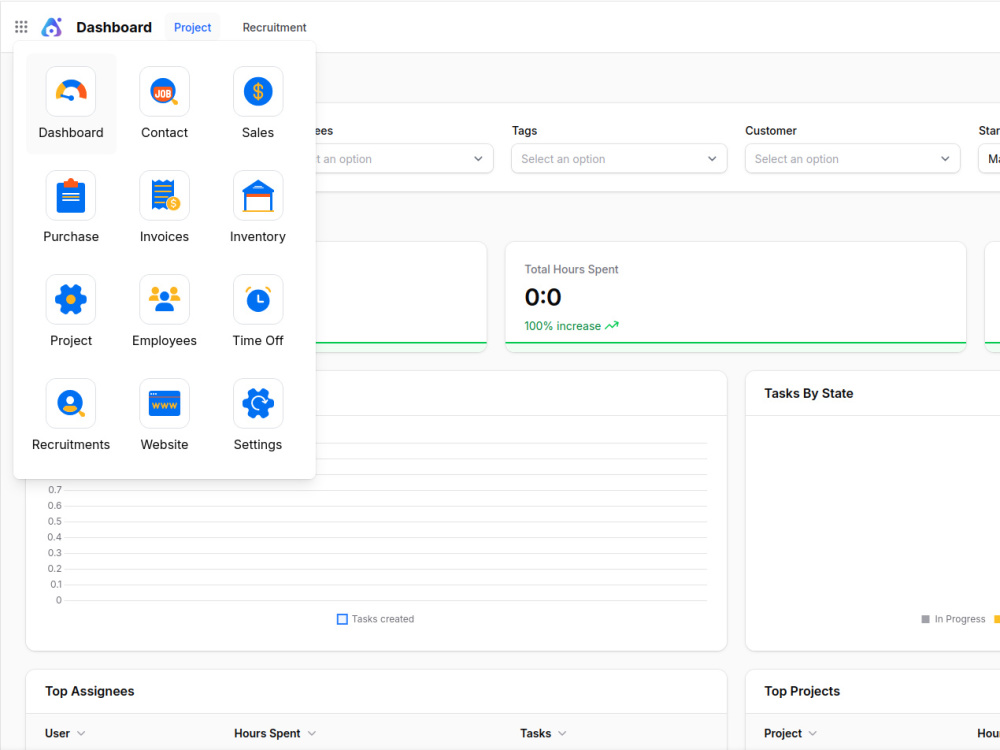This screenshot has height=750, width=1000.
Task: Open the Settings app icon
Action: [258, 403]
